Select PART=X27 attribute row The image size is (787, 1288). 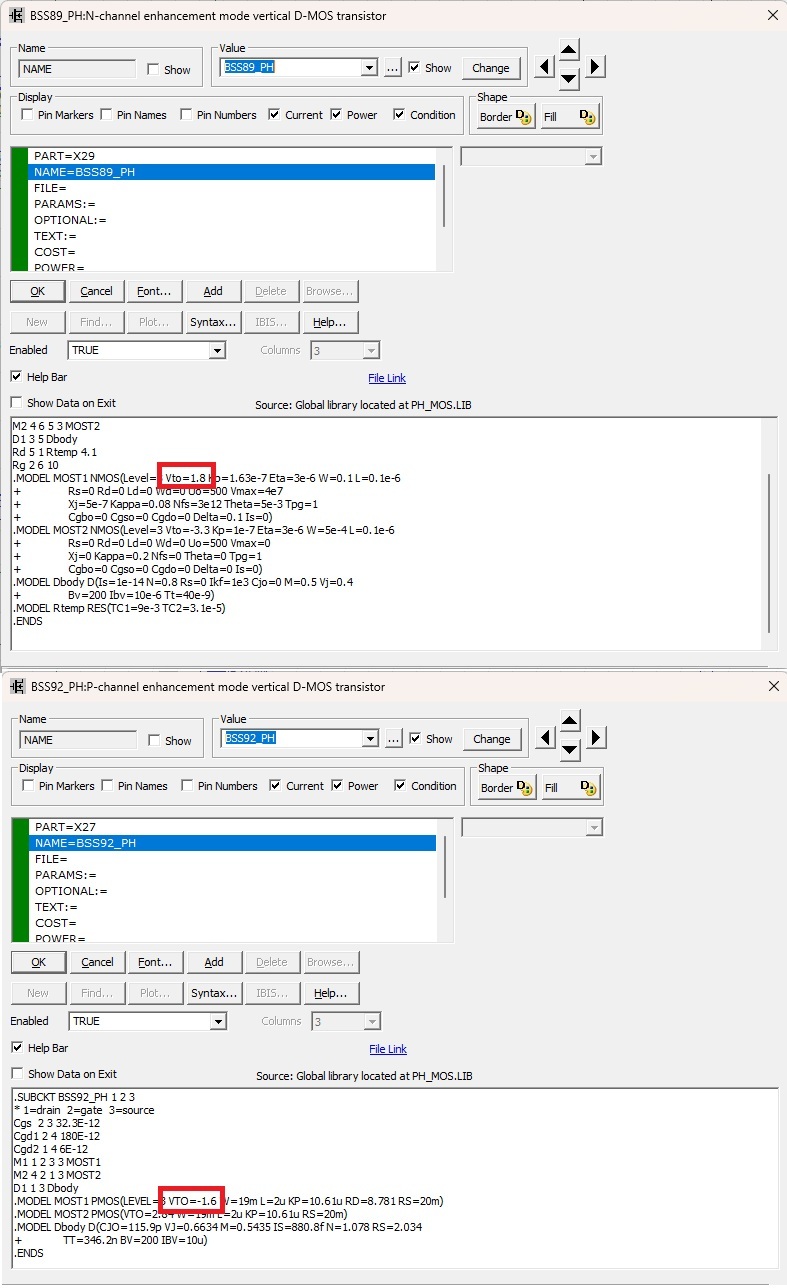tap(233, 827)
